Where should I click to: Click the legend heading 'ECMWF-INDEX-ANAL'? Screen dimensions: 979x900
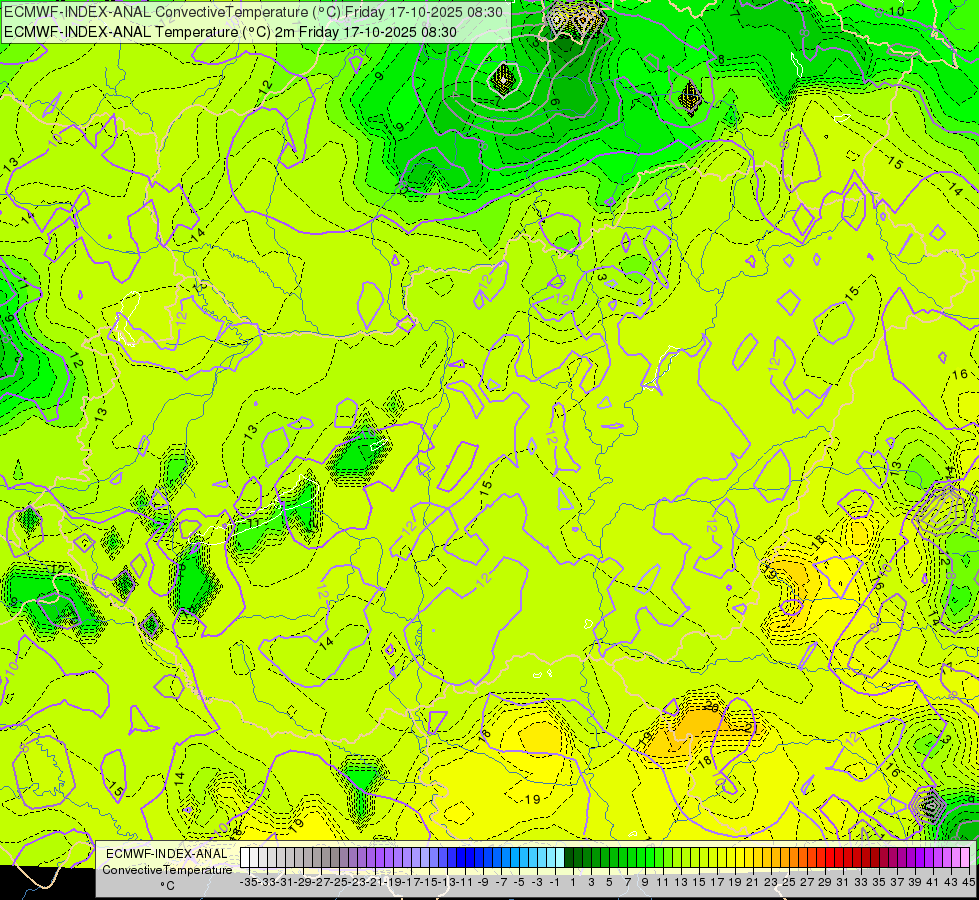point(167,854)
